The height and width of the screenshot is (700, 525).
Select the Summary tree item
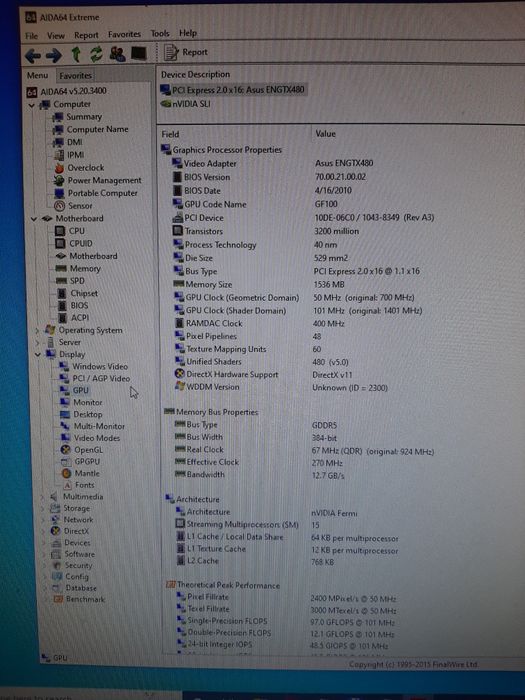coord(78,117)
